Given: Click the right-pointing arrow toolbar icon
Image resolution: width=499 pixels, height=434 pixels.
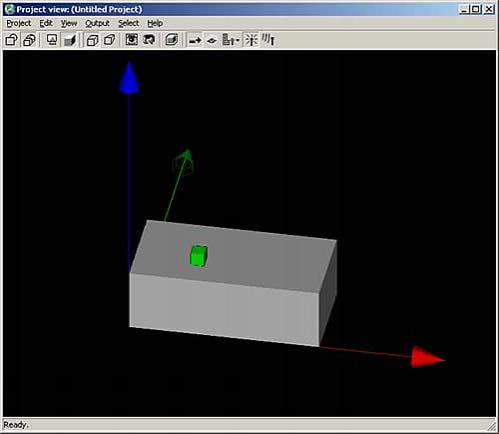Looking at the screenshot, I should pos(195,40).
